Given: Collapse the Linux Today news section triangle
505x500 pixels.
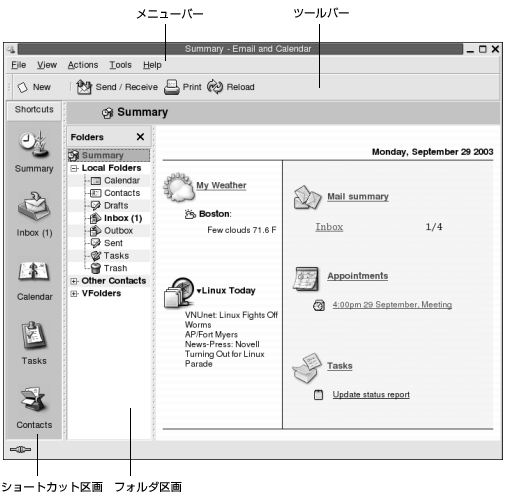Looking at the screenshot, I should (x=199, y=292).
